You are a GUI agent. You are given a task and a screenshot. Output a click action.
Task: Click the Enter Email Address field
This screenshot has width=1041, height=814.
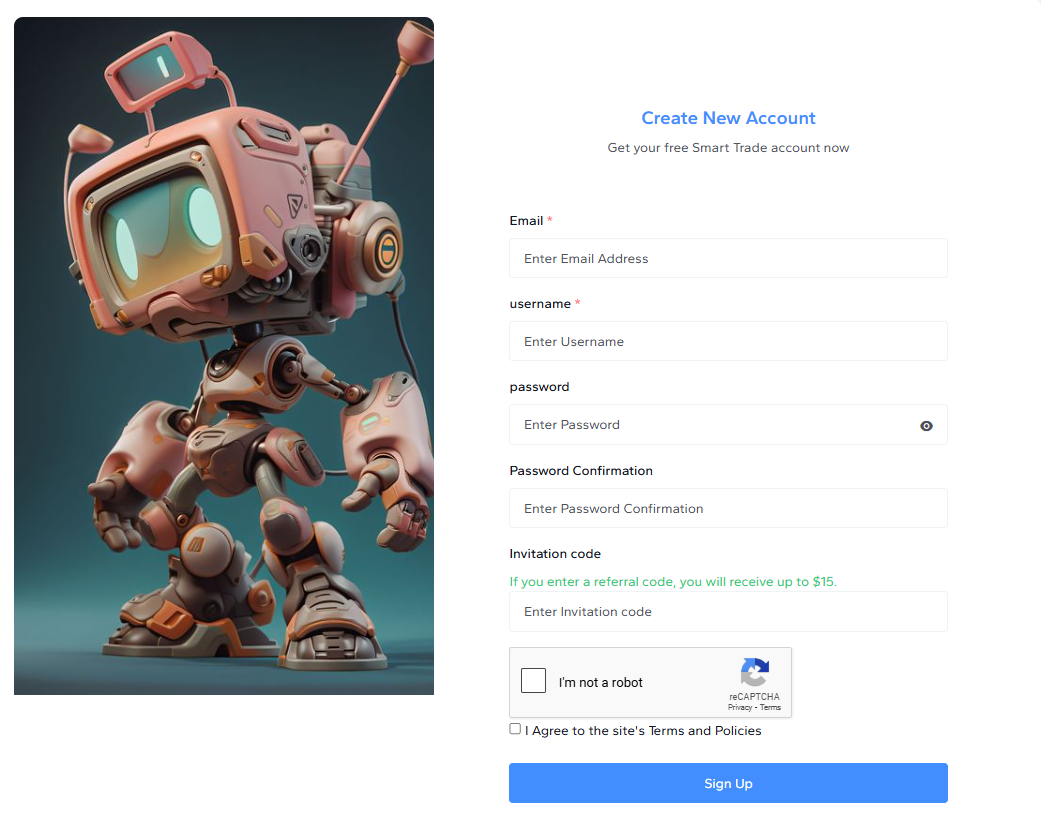tap(728, 258)
